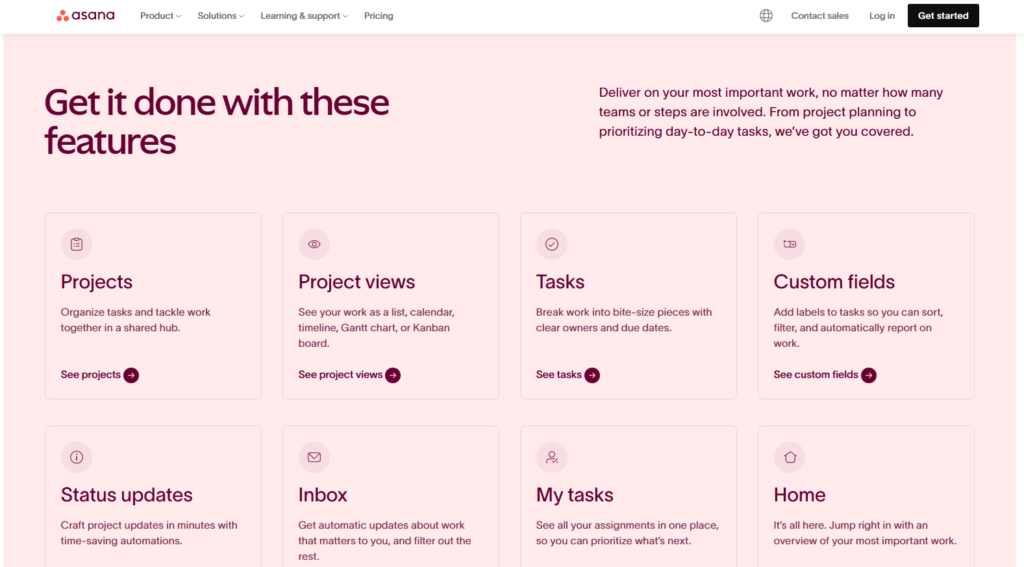Click the Log in link
The image size is (1024, 567).
[x=882, y=16]
